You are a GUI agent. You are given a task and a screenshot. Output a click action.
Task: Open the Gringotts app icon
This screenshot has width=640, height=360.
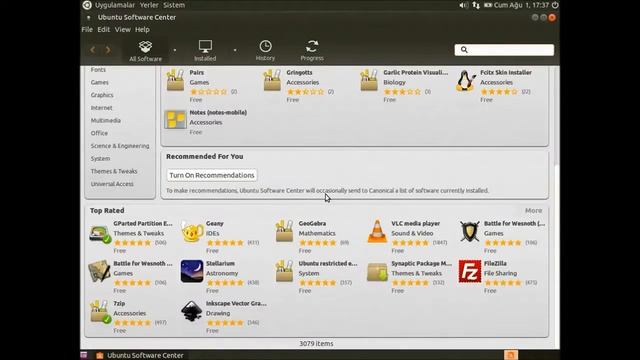click(272, 80)
